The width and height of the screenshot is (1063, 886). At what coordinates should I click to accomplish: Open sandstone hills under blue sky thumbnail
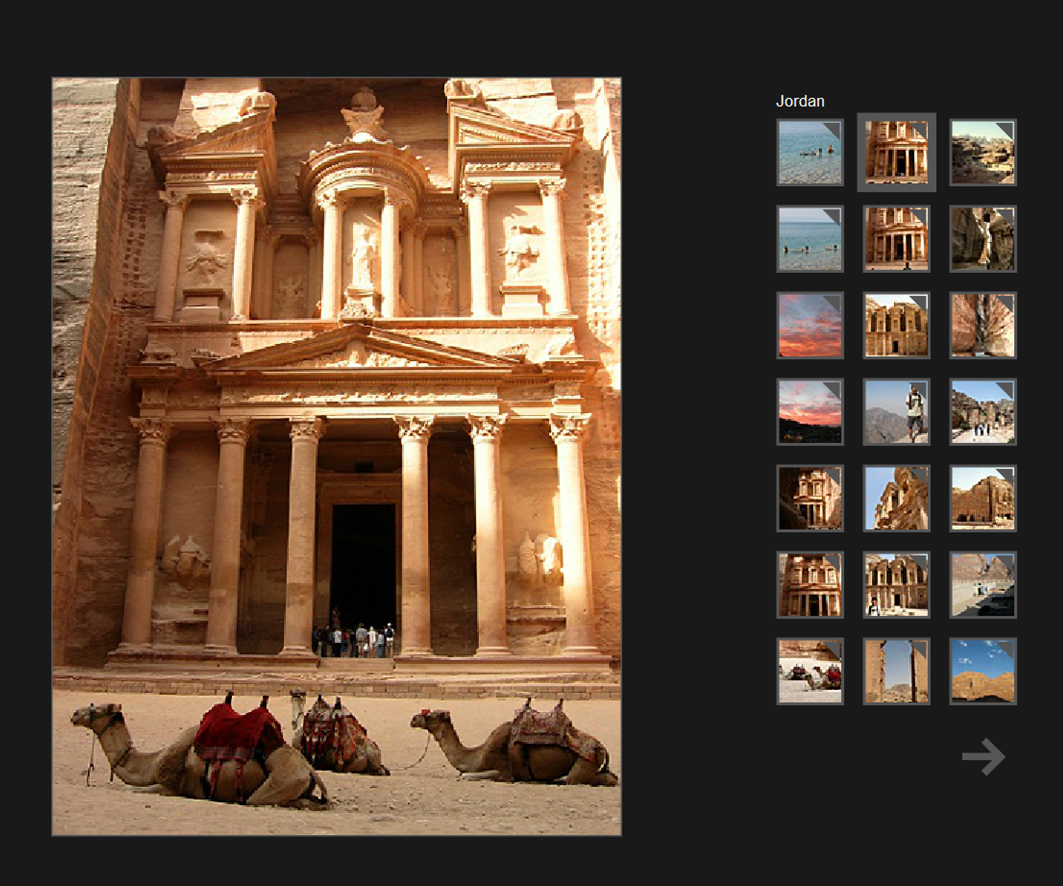click(x=983, y=671)
